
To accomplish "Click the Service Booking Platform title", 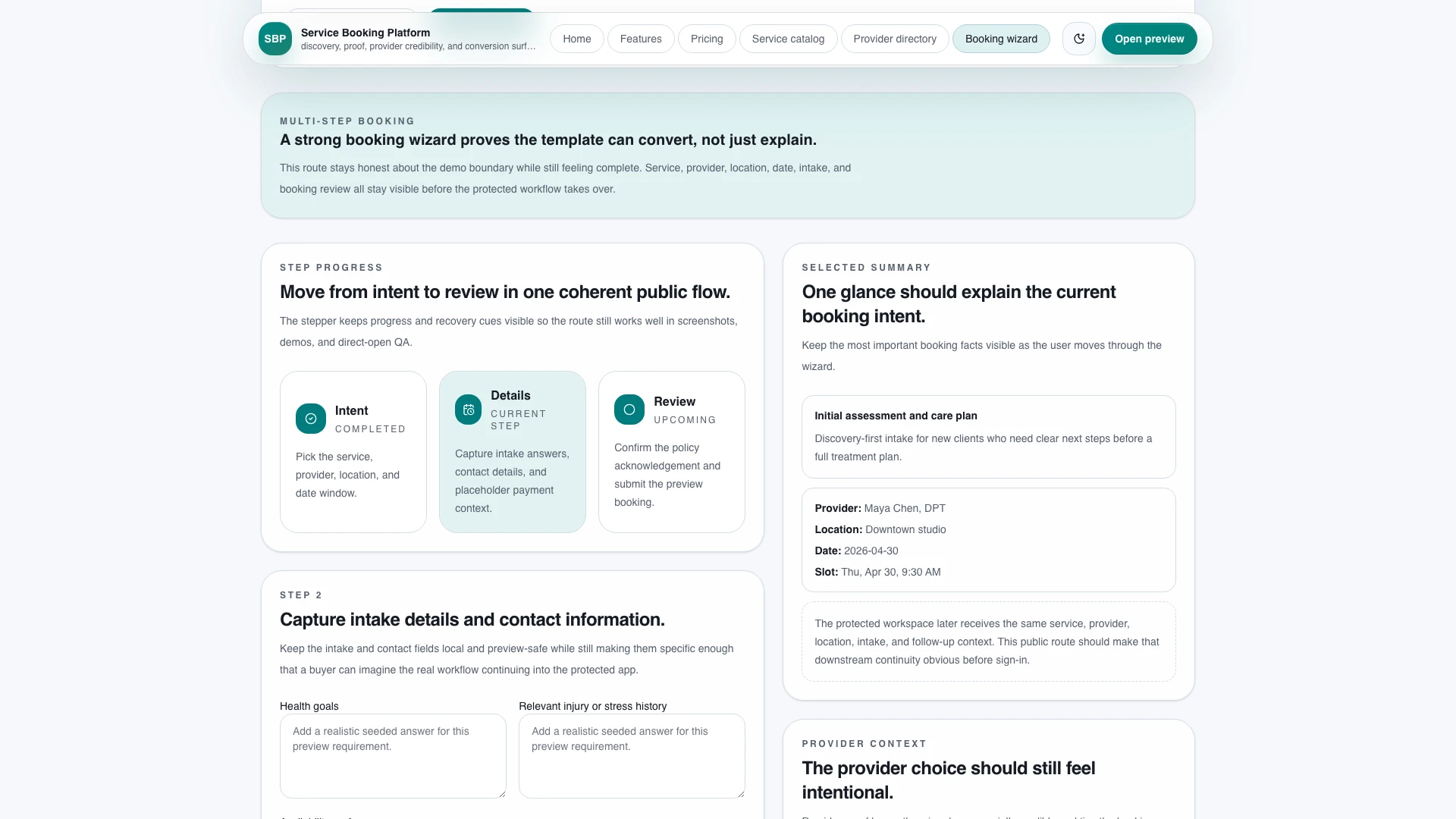I will [366, 33].
